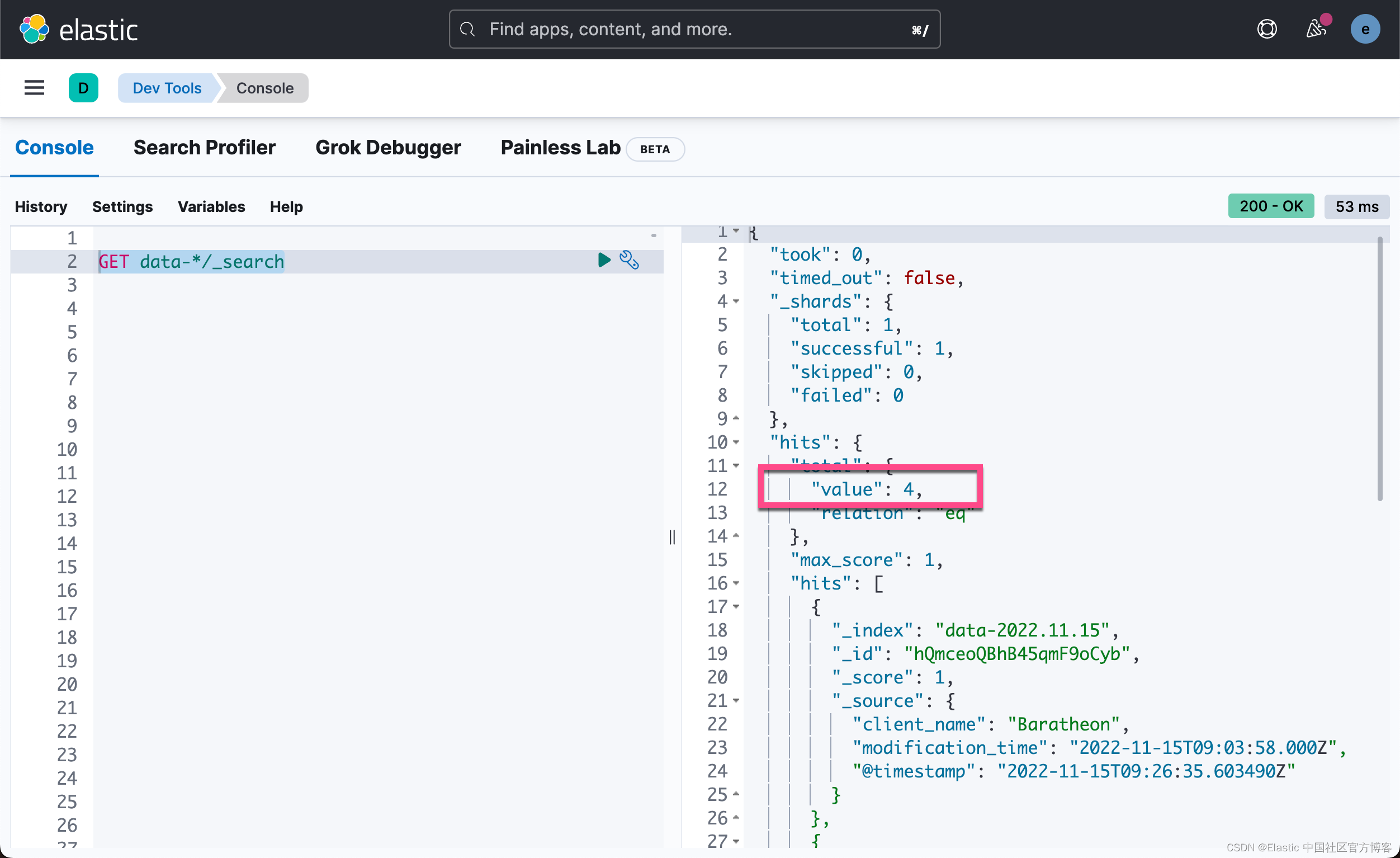Open the wrench request options icon
The image size is (1400, 858).
click(x=630, y=261)
